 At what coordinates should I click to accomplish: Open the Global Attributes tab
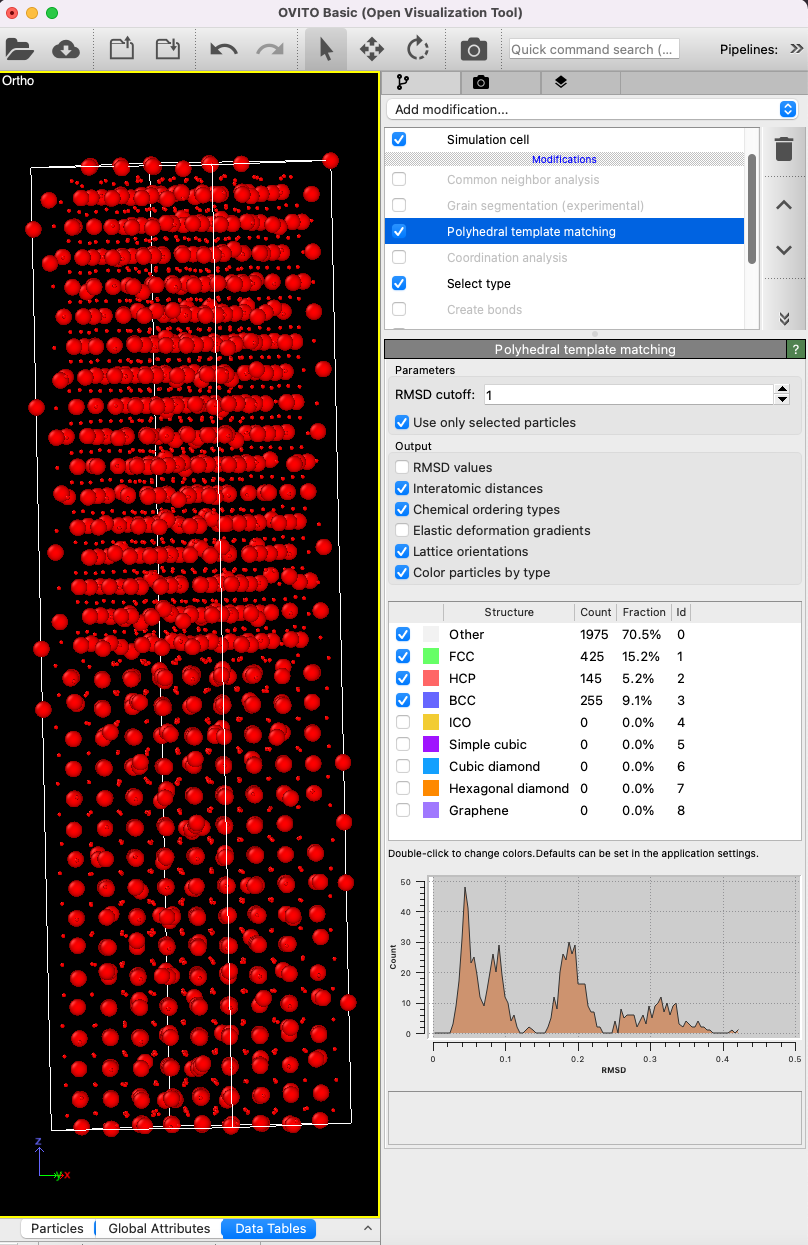tap(159, 1228)
